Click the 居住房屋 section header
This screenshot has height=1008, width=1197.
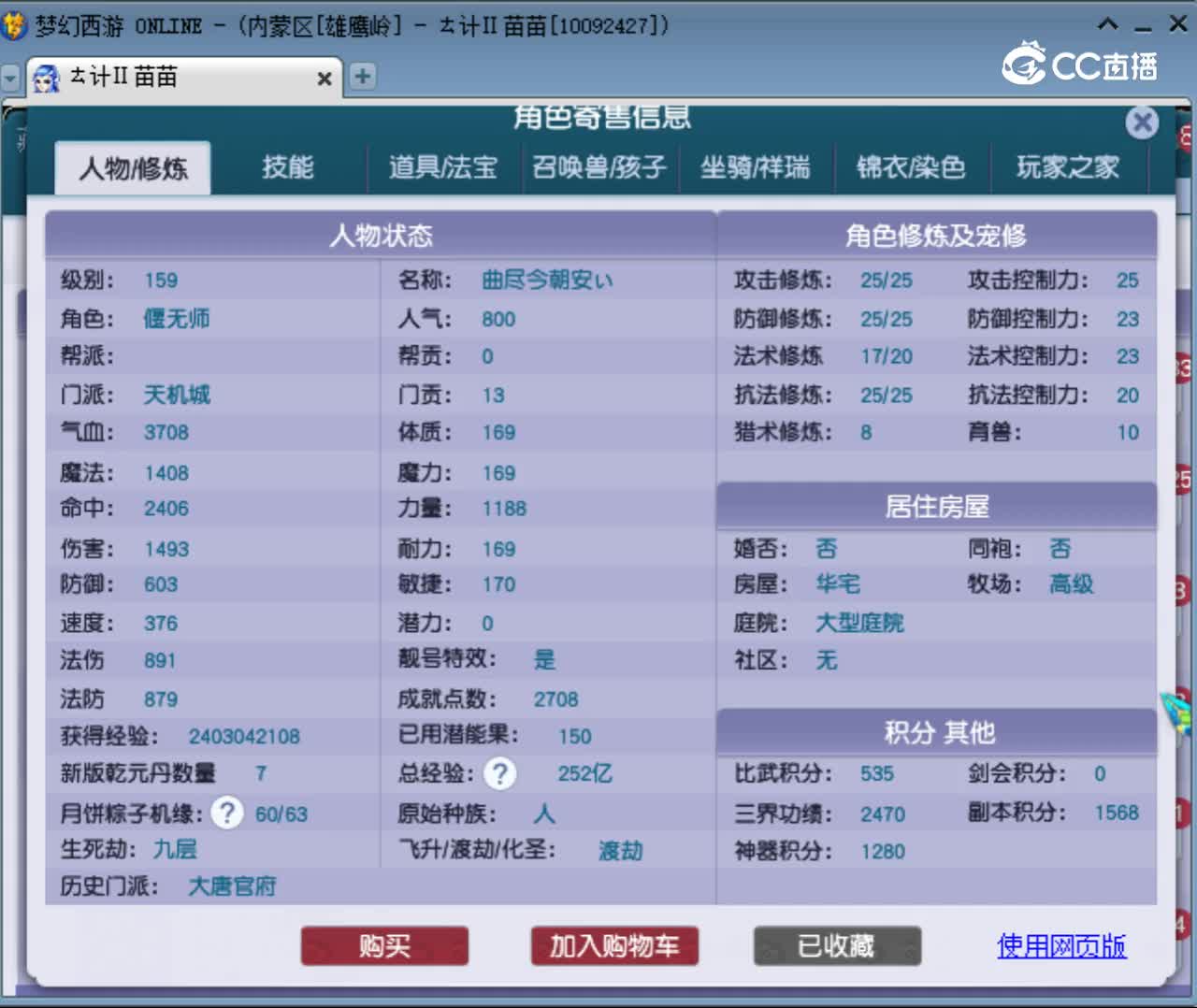(x=937, y=507)
